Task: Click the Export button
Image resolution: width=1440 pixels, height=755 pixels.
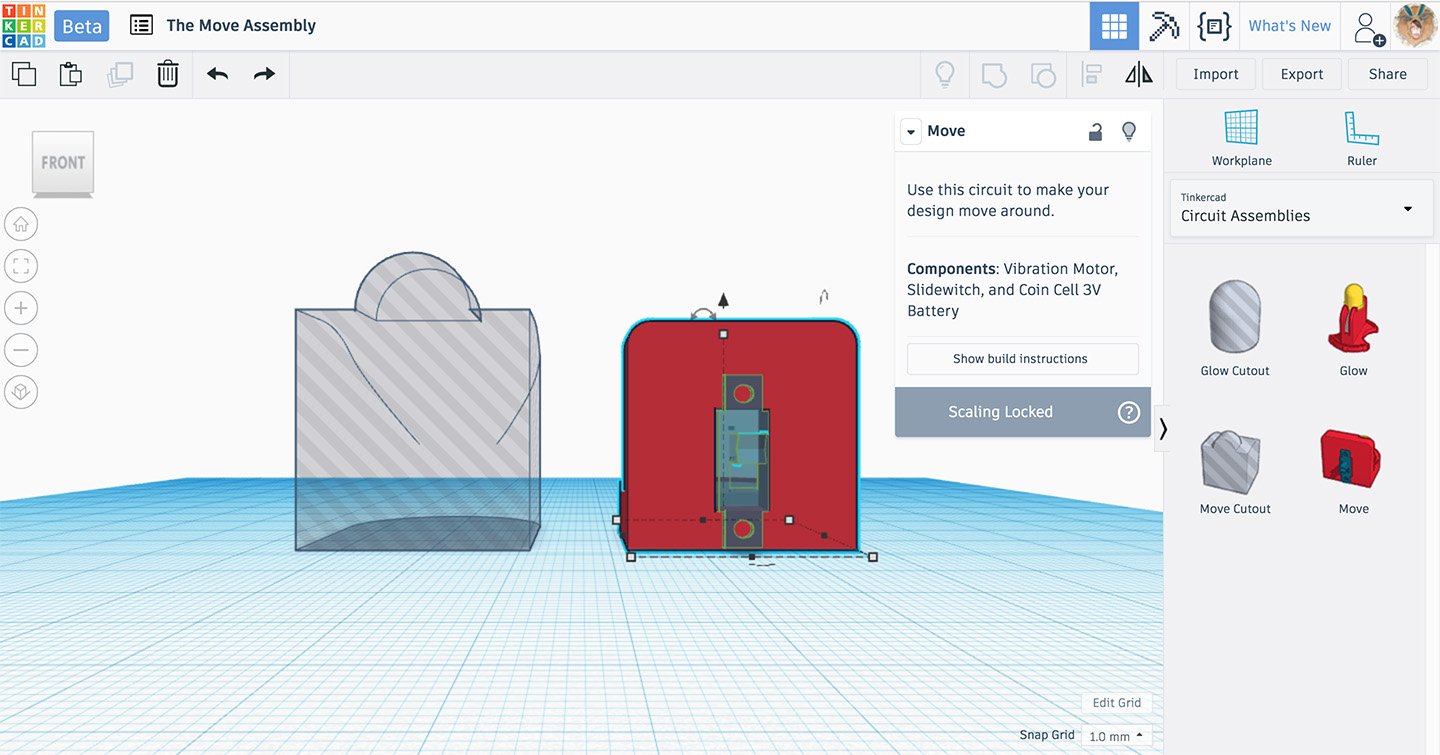Action: pyautogui.click(x=1301, y=74)
